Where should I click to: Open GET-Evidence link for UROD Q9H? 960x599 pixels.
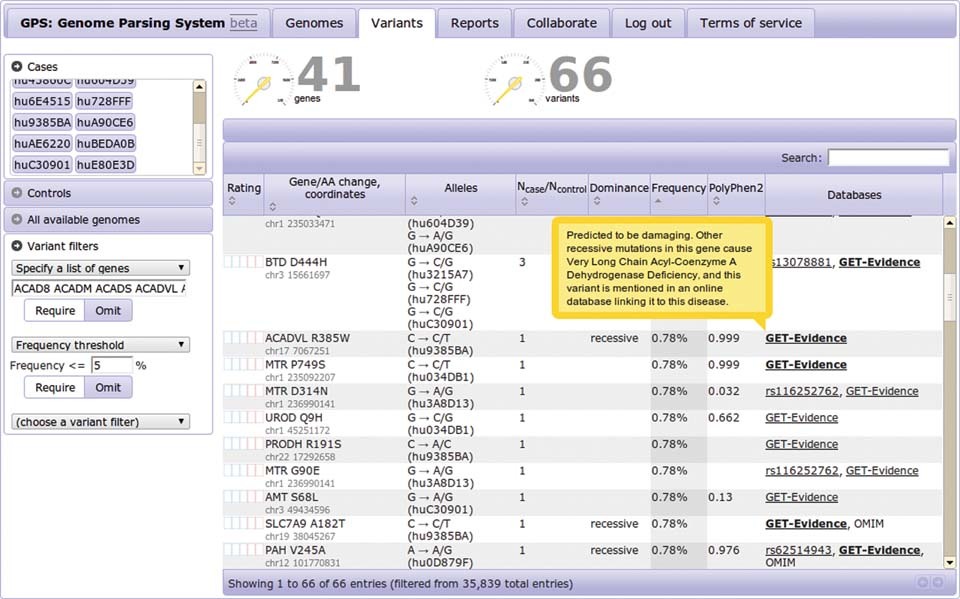(801, 418)
